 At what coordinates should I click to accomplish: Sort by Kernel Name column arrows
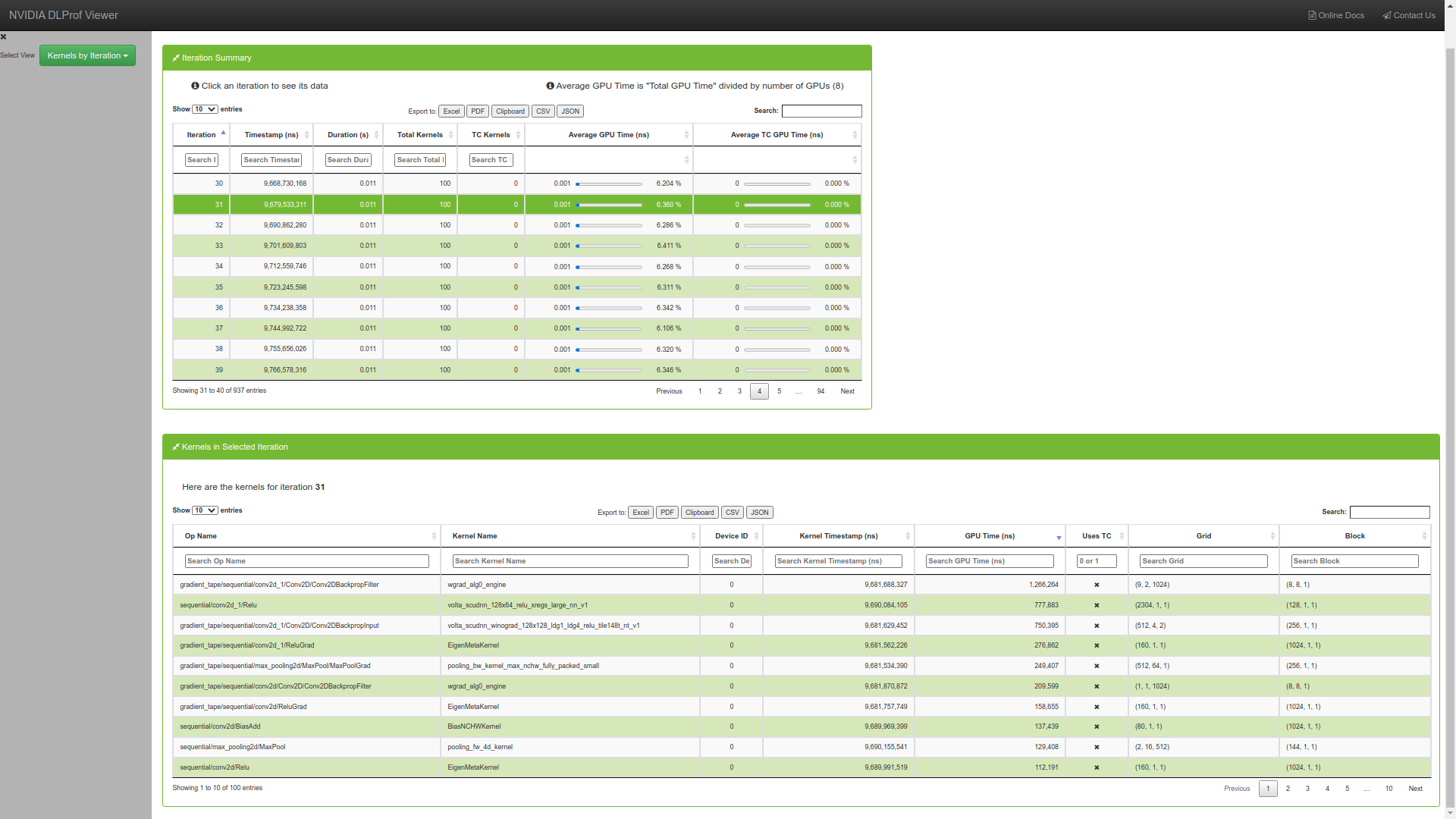click(692, 536)
